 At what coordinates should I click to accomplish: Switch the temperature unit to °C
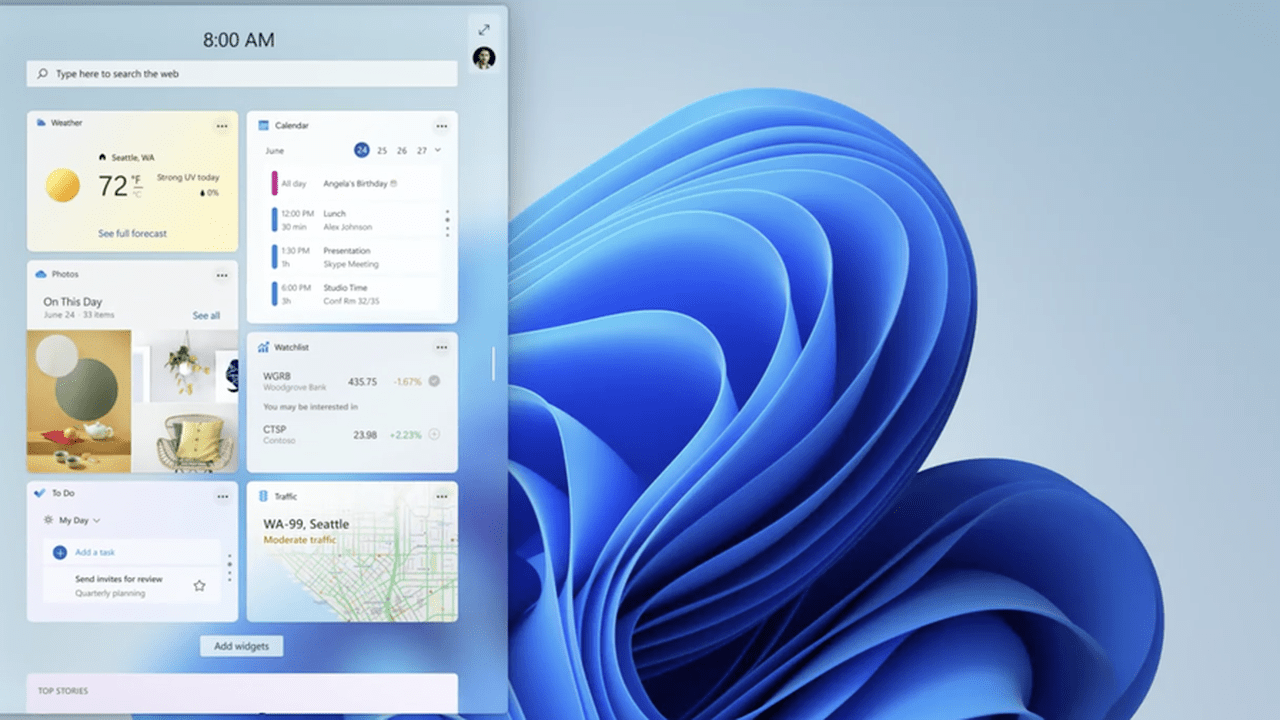coord(136,191)
